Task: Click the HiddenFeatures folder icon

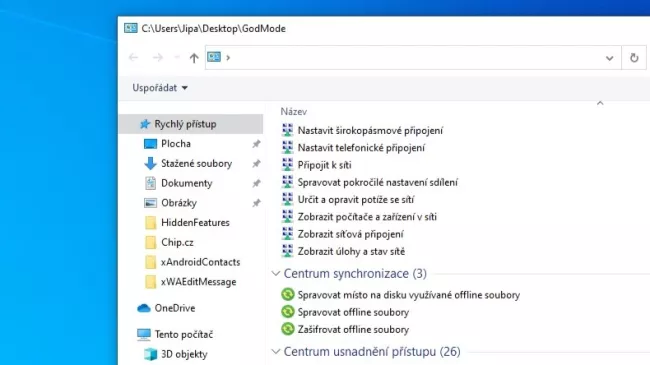Action: coord(150,223)
